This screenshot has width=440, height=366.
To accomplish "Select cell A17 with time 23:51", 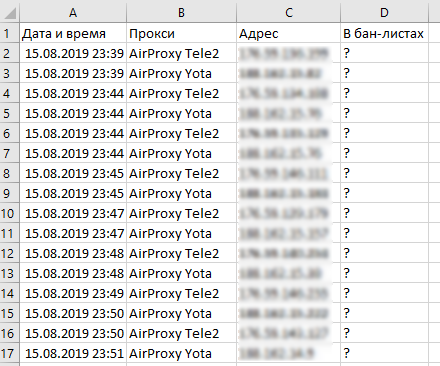I will coord(73,353).
